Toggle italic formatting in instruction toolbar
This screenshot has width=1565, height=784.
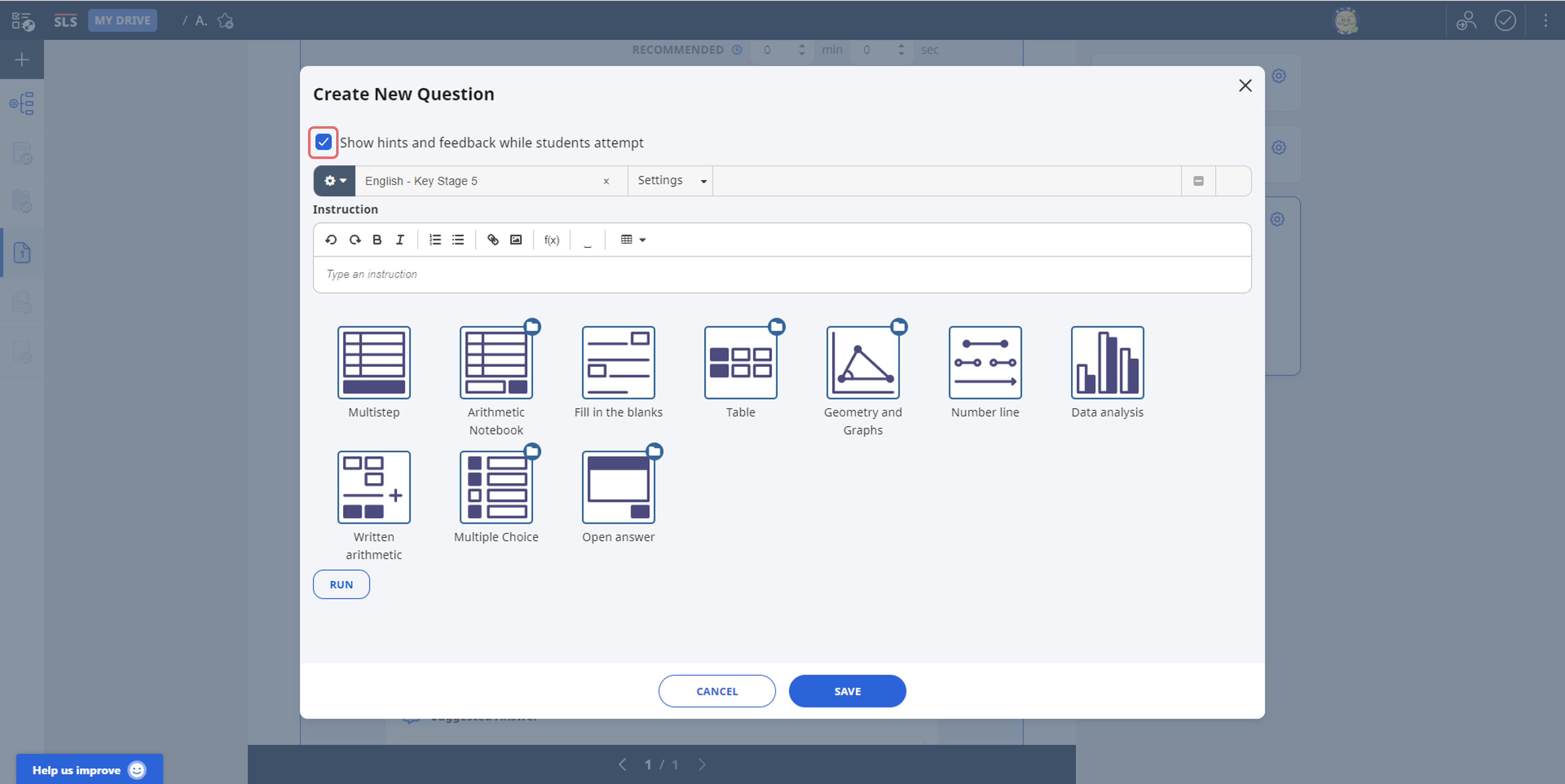pos(400,240)
